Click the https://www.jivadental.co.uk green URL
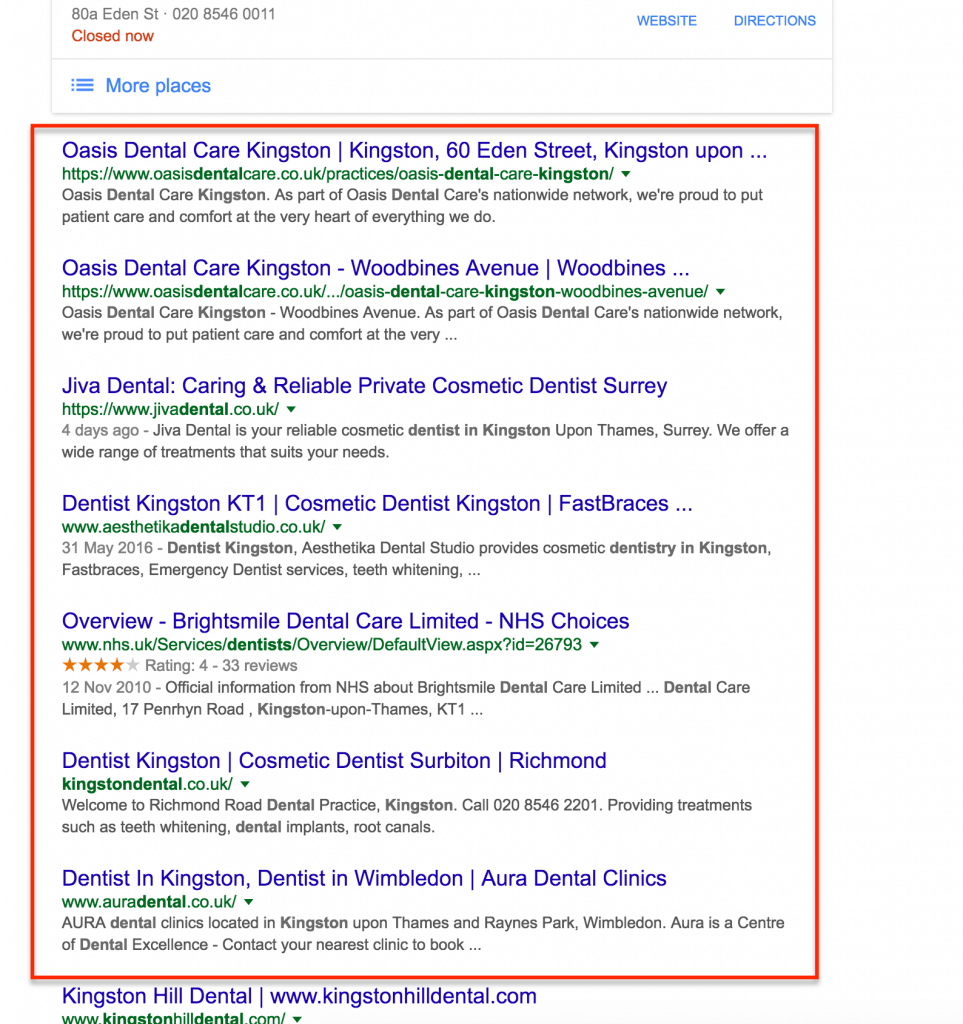Image resolution: width=963 pixels, height=1024 pixels. point(170,409)
